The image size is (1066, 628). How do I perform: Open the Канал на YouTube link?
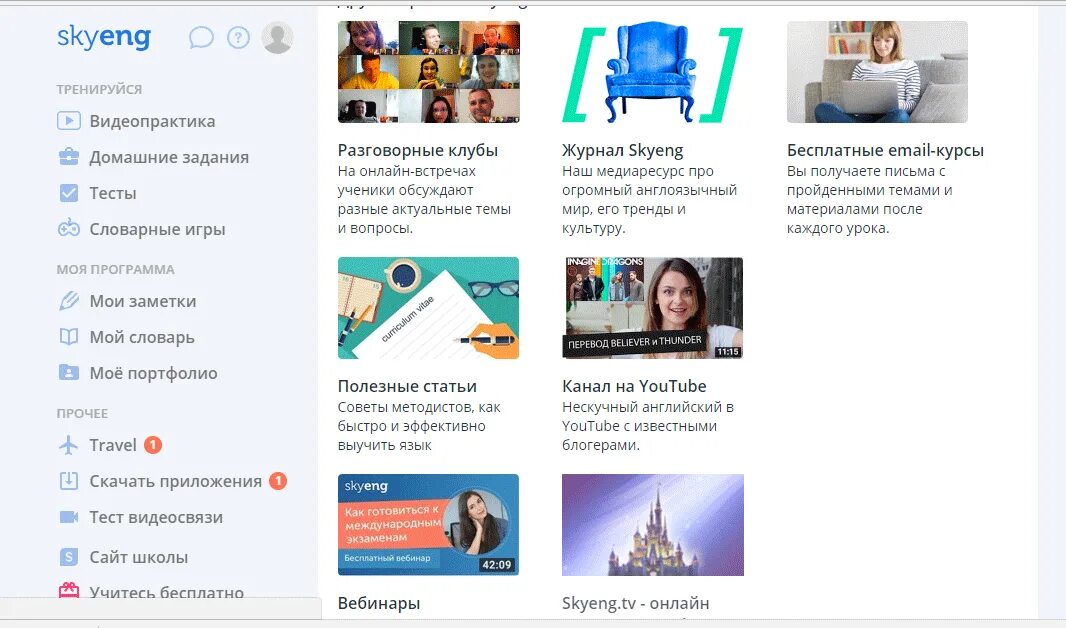pyautogui.click(x=633, y=385)
